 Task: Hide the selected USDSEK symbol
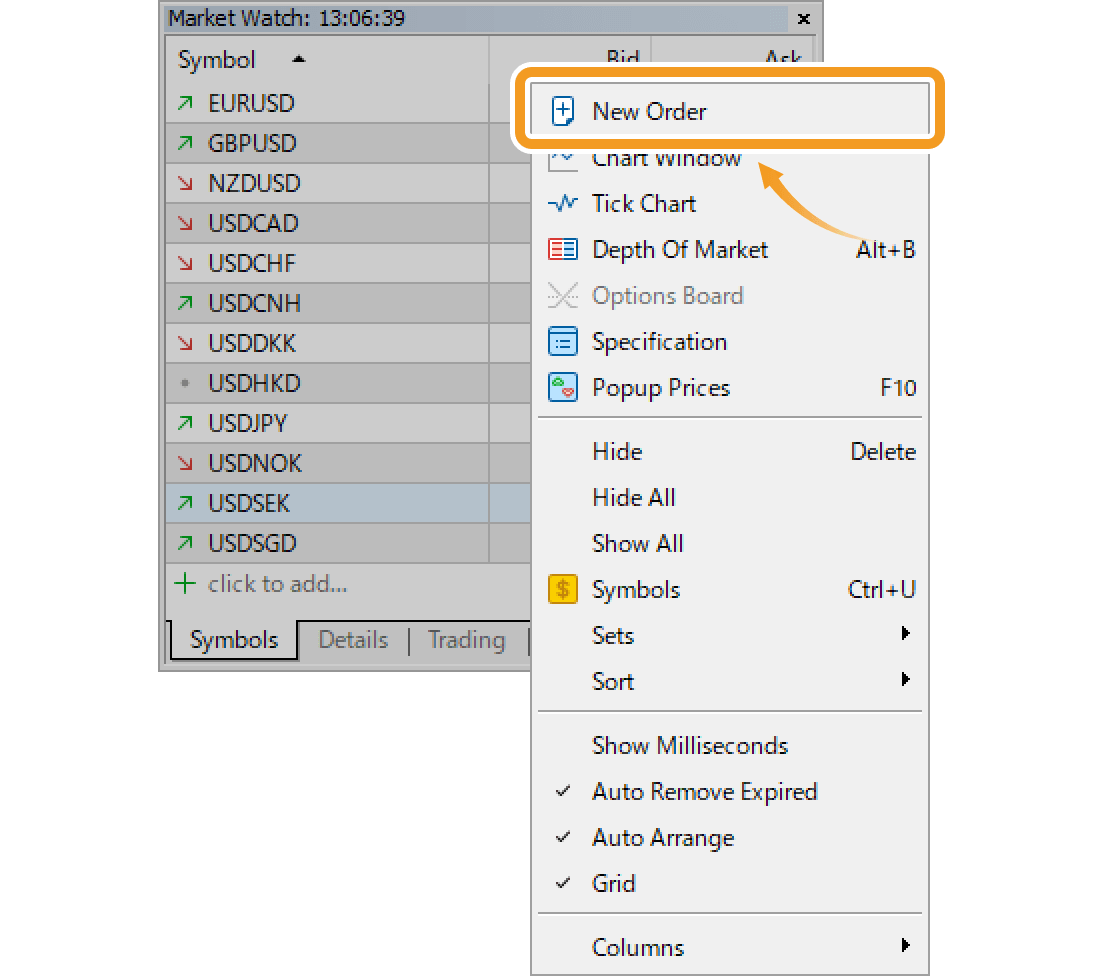(x=616, y=451)
